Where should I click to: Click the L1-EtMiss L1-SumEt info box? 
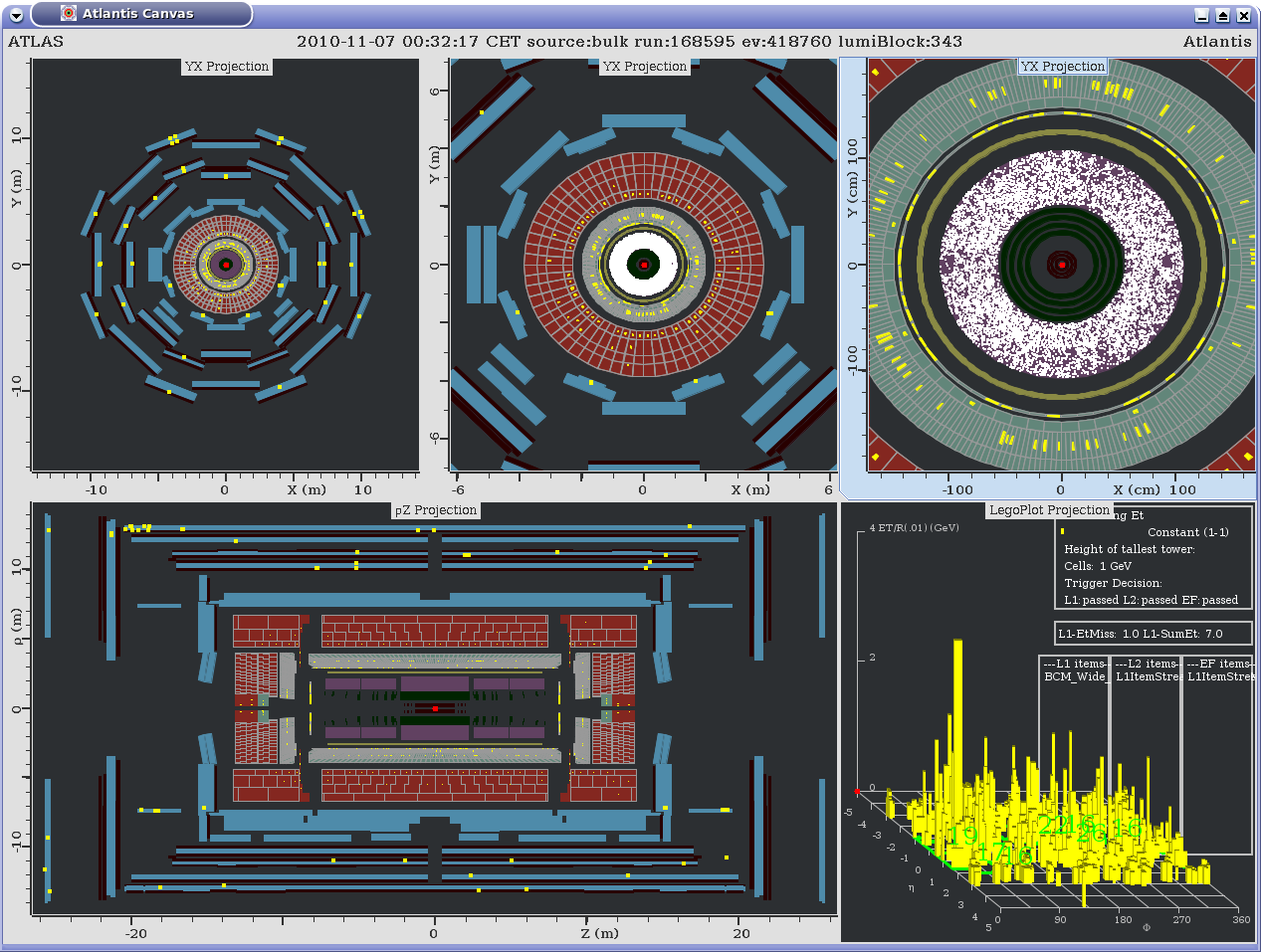1153,634
